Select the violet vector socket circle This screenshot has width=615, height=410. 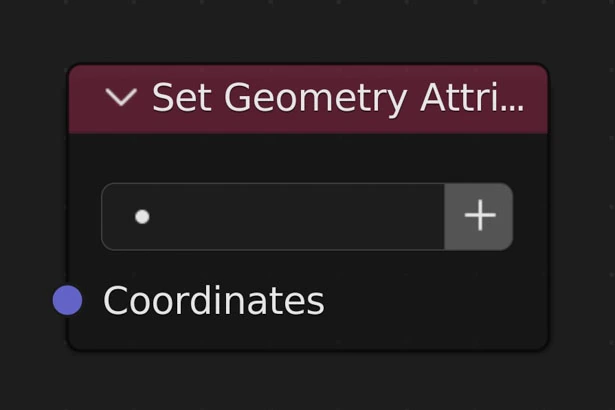[x=67, y=300]
